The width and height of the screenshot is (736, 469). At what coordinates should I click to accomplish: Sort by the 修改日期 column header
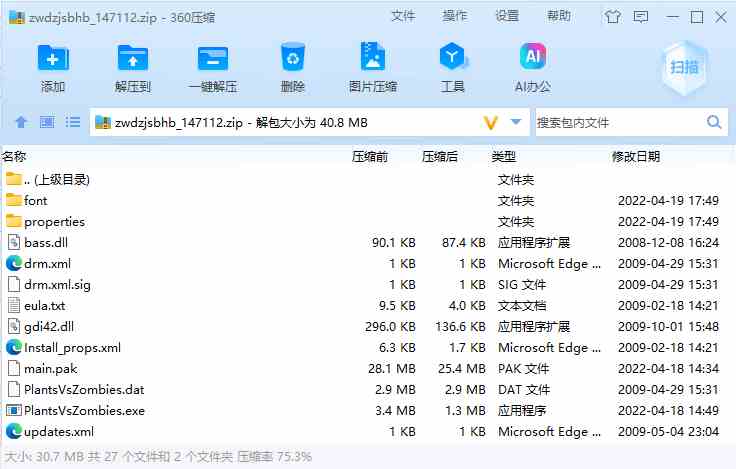click(x=636, y=156)
